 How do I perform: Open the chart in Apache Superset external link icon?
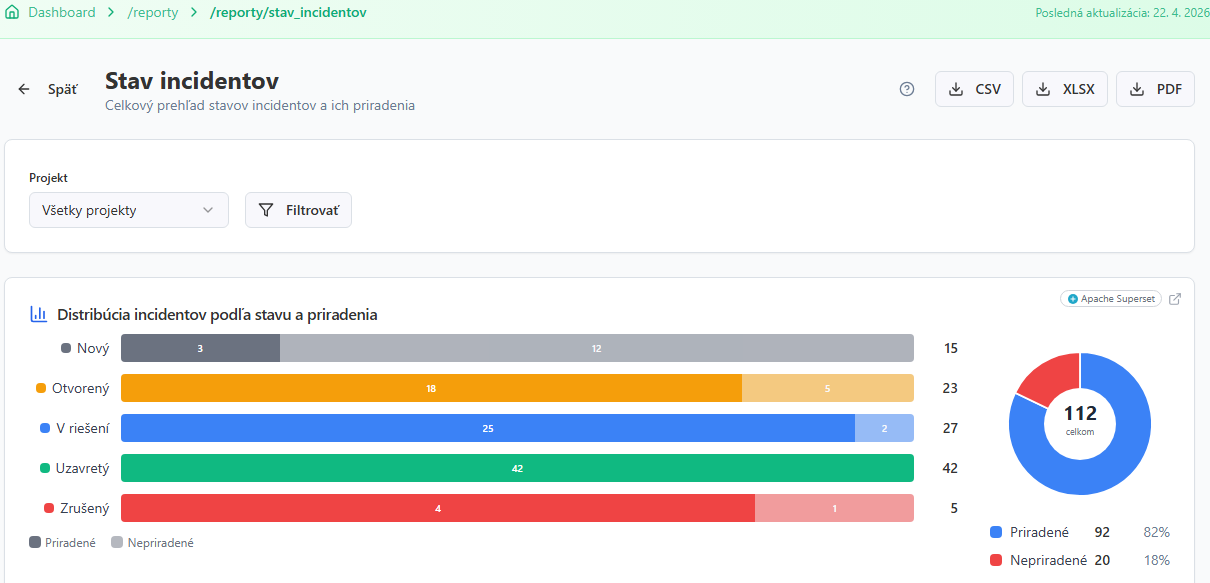point(1175,298)
